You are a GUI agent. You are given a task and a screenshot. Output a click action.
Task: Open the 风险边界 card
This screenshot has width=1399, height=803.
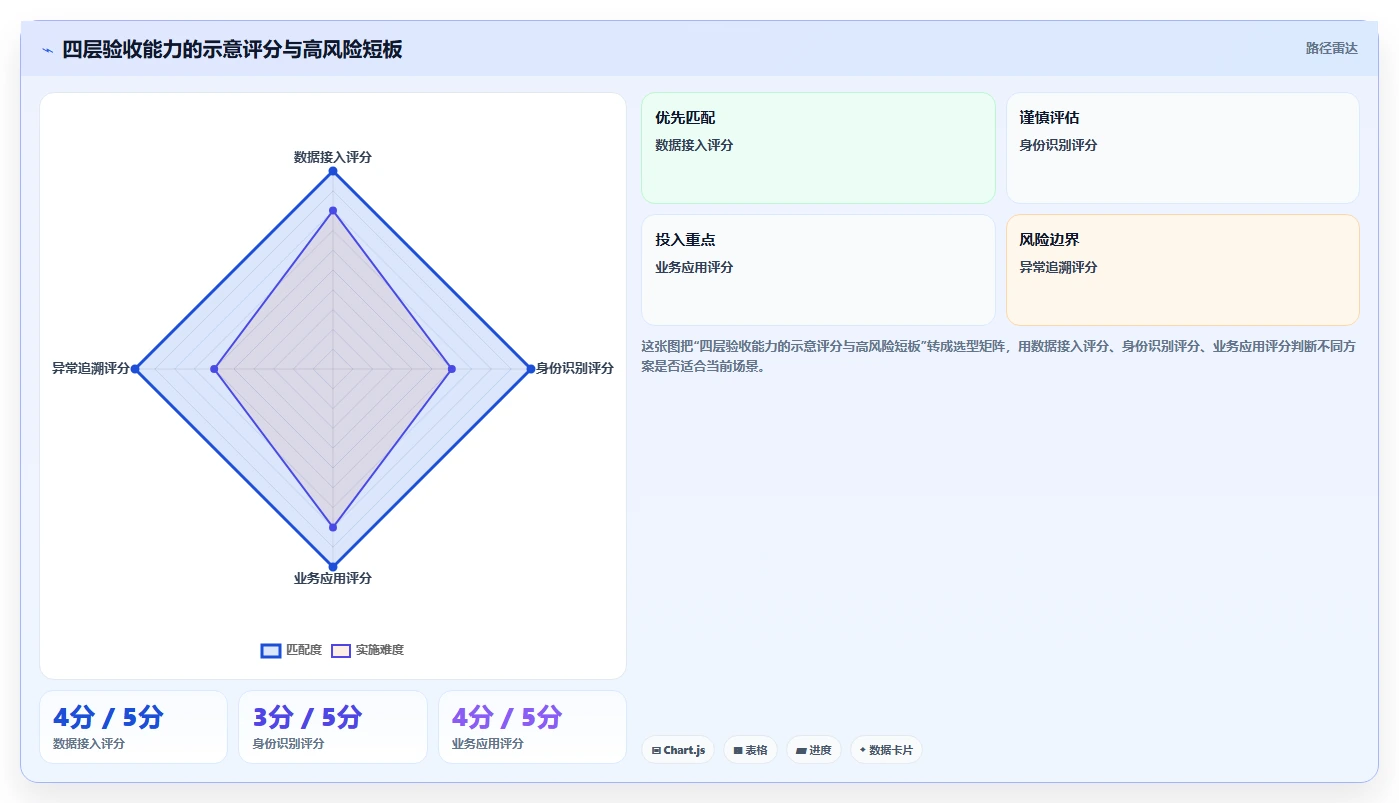click(x=1182, y=270)
